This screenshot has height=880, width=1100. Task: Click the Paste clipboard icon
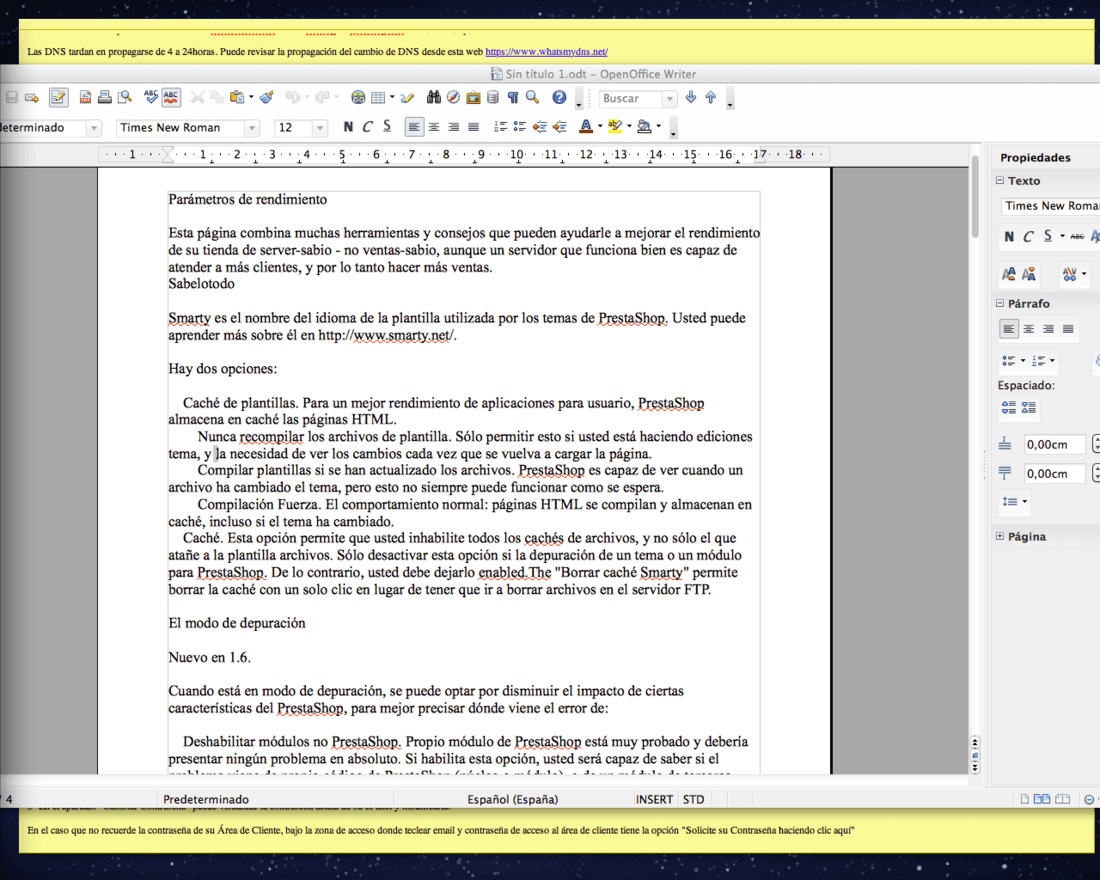click(x=237, y=98)
